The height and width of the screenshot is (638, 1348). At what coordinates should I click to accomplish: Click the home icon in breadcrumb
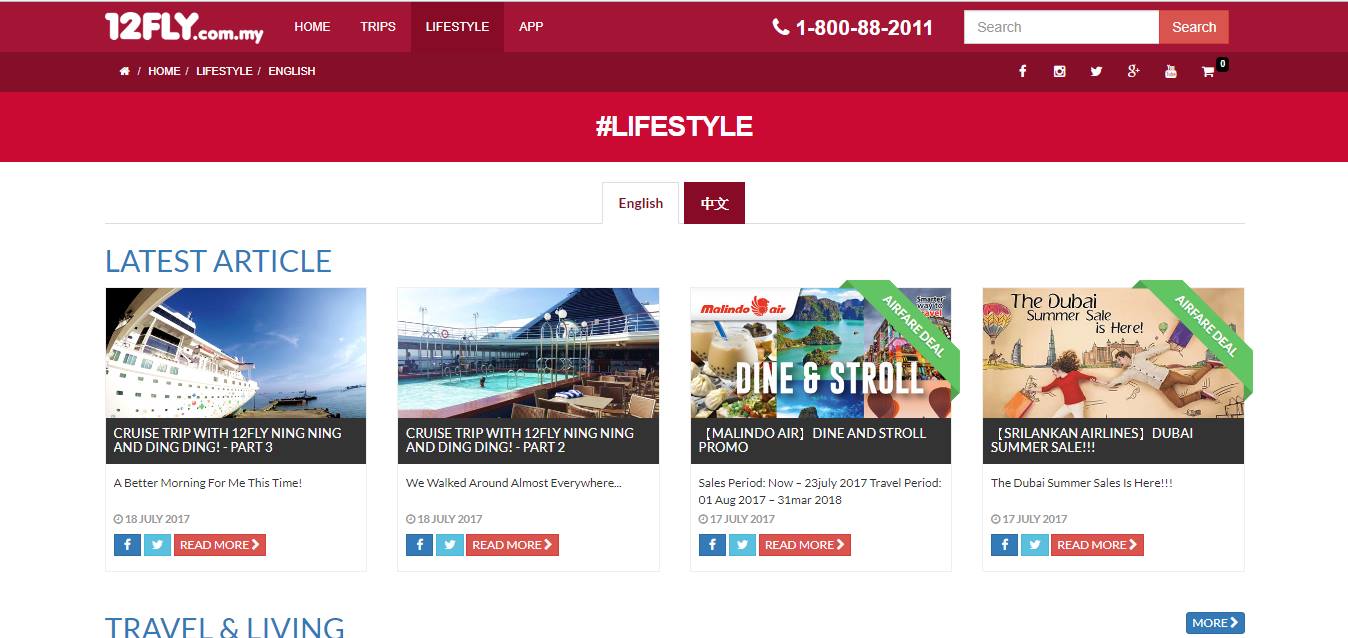coord(124,71)
